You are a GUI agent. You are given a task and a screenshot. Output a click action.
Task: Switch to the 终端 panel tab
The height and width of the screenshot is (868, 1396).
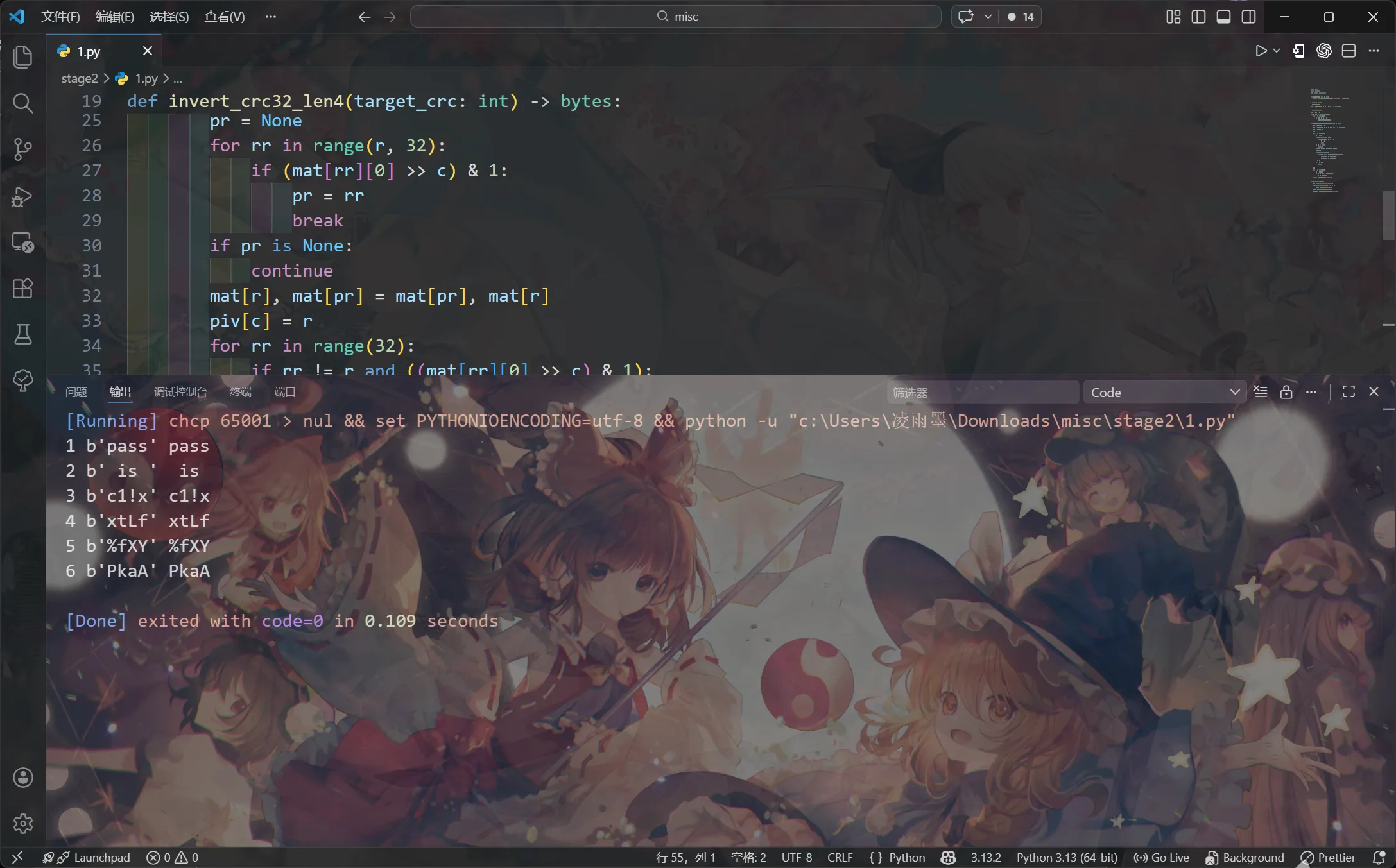coord(240,392)
